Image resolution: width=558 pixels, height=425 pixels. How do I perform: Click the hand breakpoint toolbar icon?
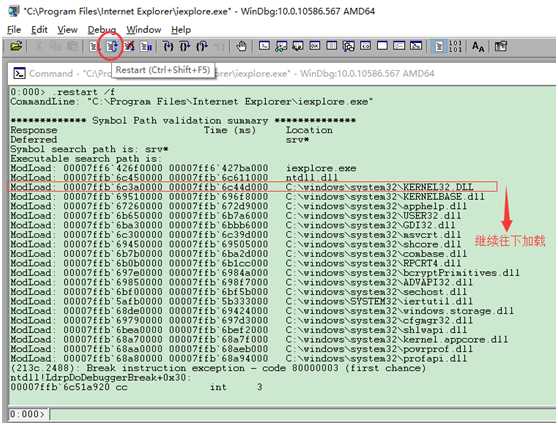click(x=241, y=46)
